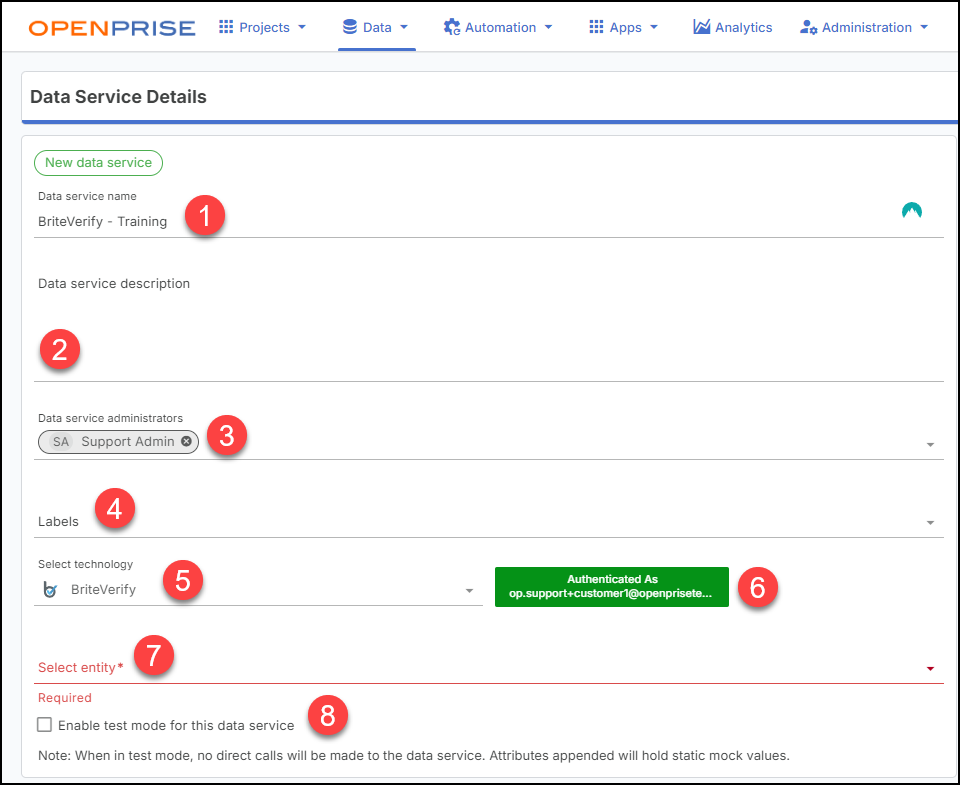The image size is (960, 785).
Task: Open the Data menu
Action: tap(376, 28)
